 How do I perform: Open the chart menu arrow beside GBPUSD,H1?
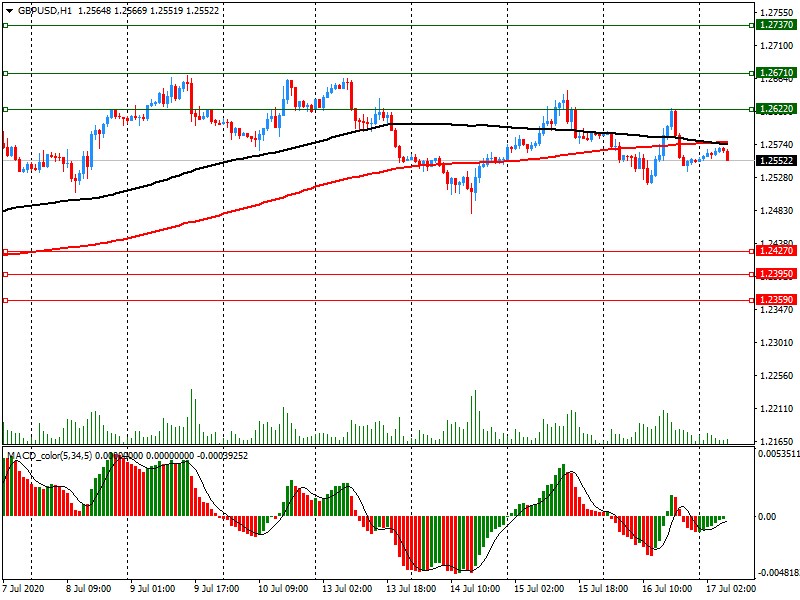pos(8,10)
